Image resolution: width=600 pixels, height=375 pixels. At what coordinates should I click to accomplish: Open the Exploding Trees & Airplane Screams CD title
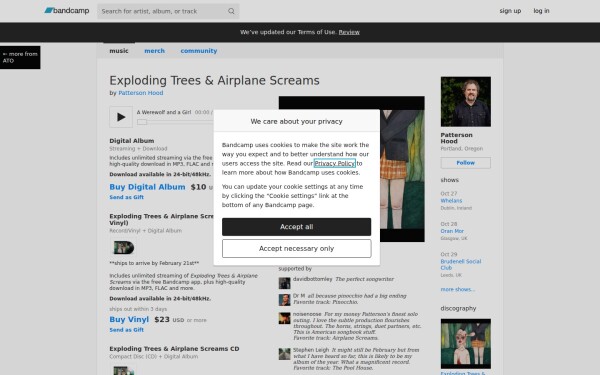(174, 349)
